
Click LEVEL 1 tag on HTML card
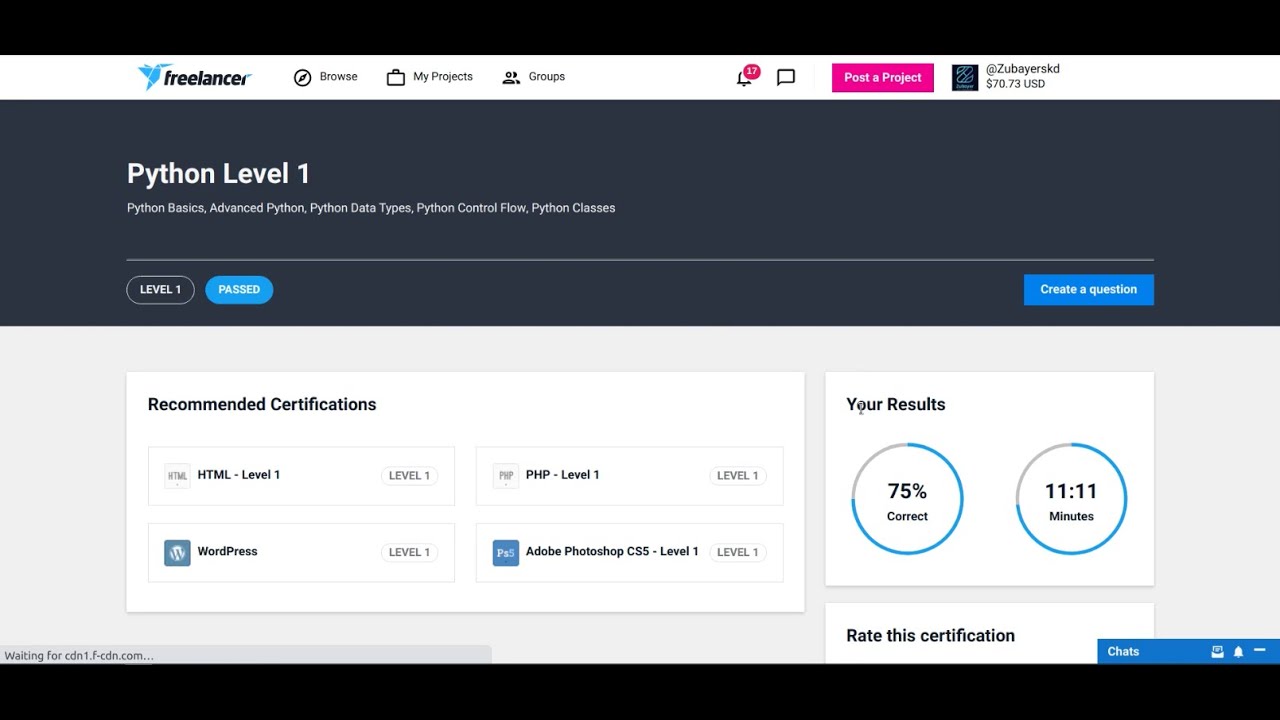tap(409, 476)
